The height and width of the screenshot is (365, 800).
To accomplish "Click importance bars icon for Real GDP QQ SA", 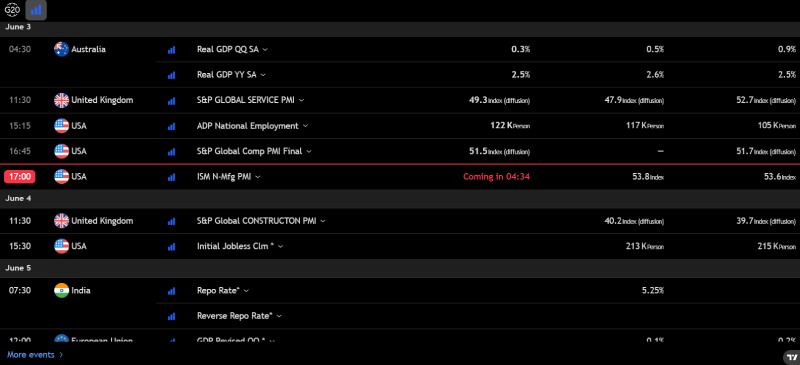I will pos(171,50).
